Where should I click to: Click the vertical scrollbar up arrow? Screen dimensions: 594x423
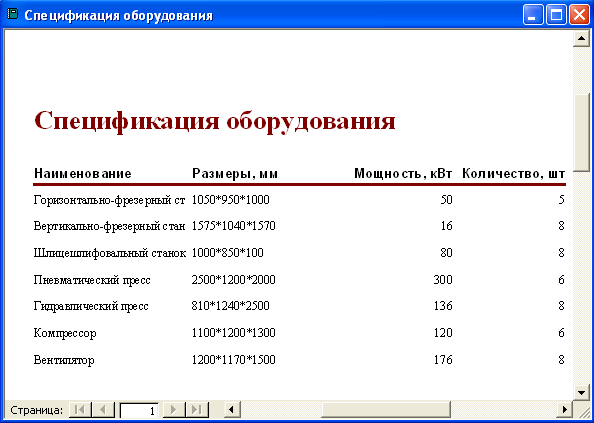tap(580, 38)
